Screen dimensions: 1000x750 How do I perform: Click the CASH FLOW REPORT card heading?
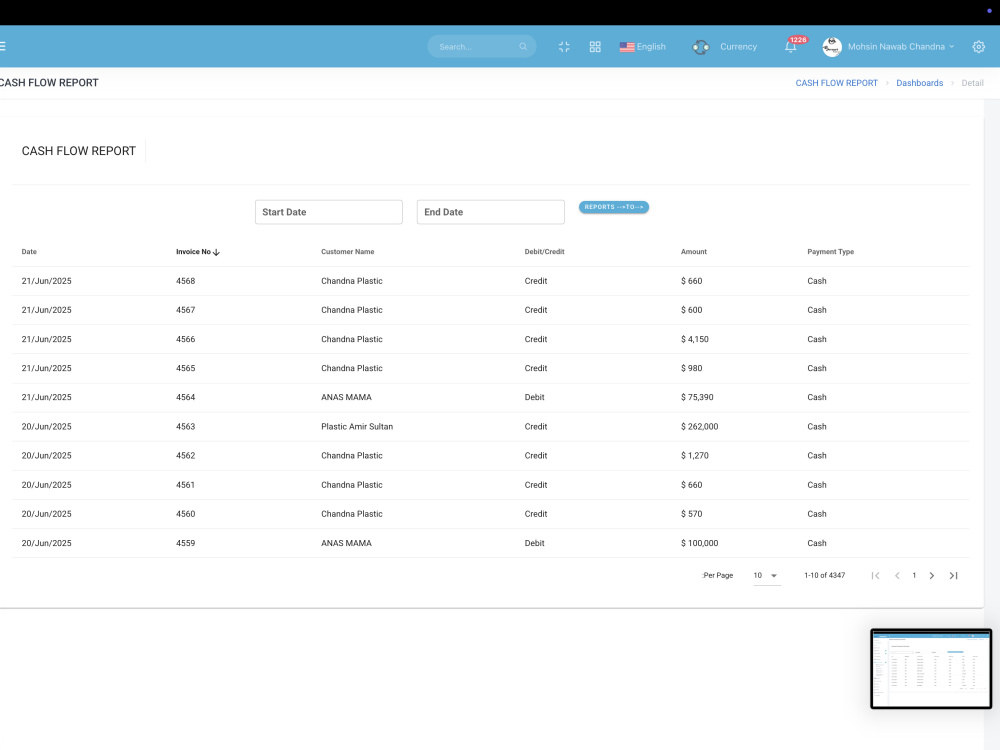[x=78, y=151]
